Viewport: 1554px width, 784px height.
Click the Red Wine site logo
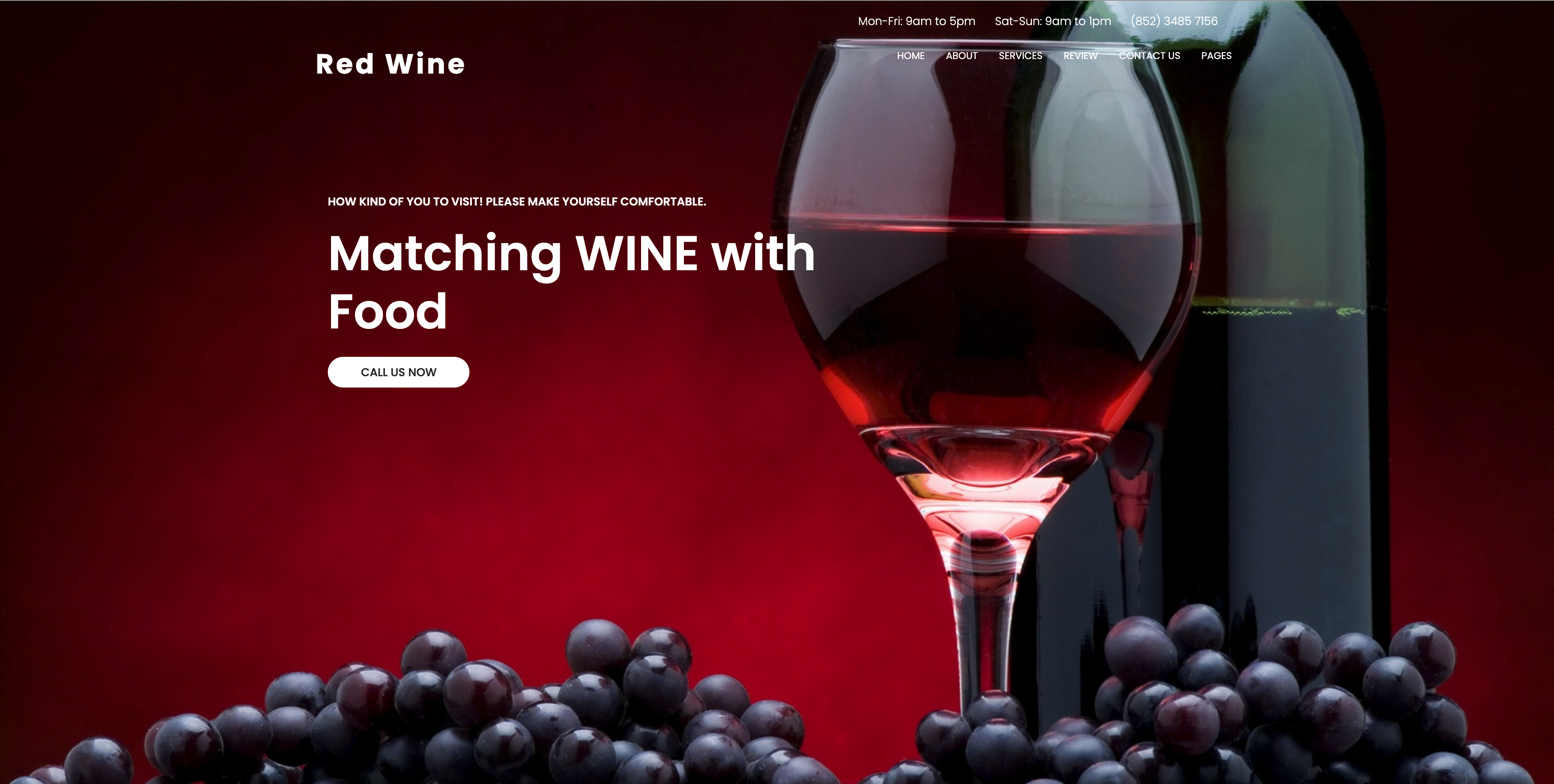tap(390, 64)
